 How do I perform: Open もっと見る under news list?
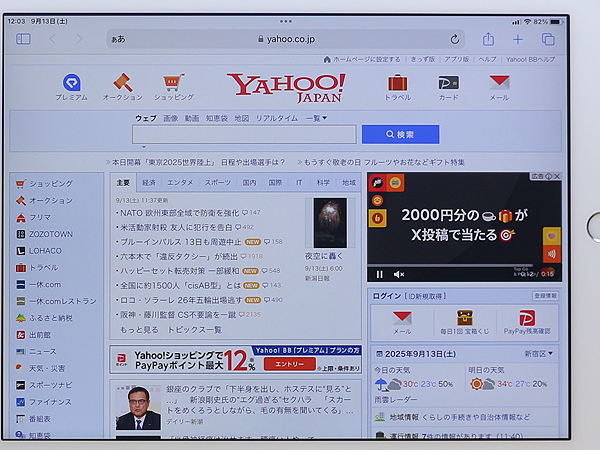139,329
